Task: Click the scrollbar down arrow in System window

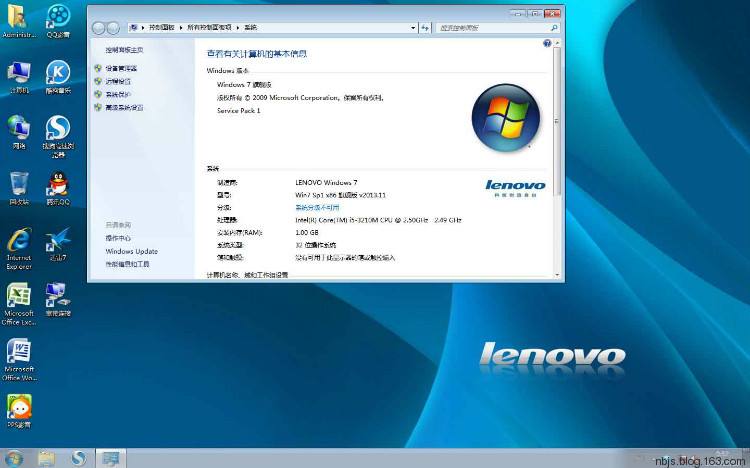Action: coord(557,275)
